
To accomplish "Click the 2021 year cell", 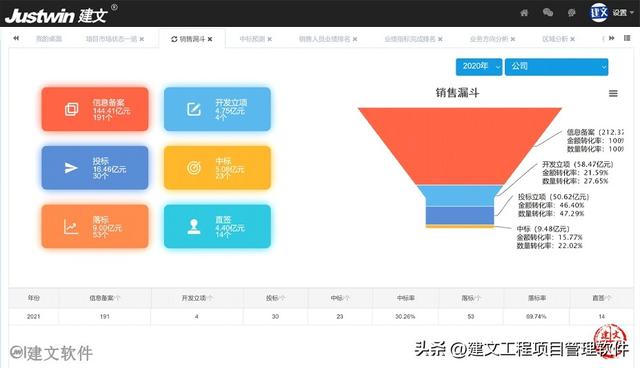I will coord(33,317).
